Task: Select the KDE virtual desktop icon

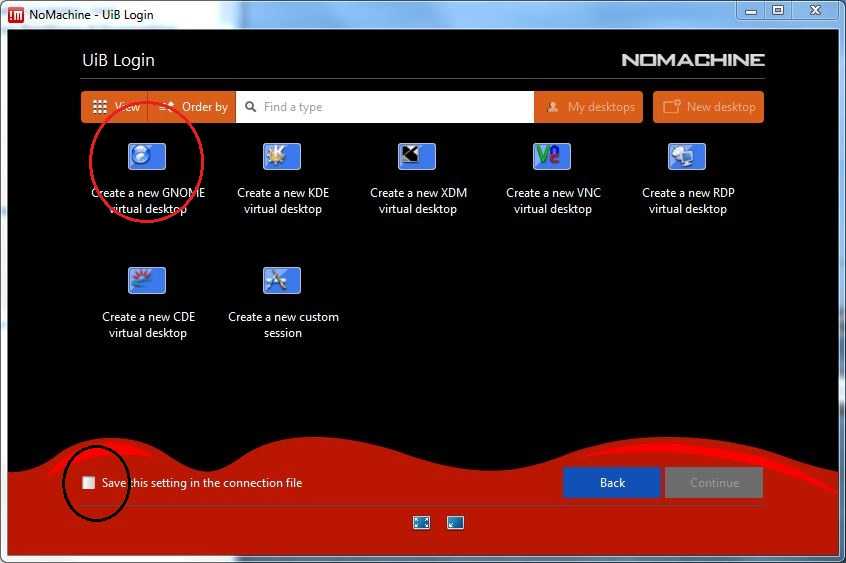Action: pos(282,157)
